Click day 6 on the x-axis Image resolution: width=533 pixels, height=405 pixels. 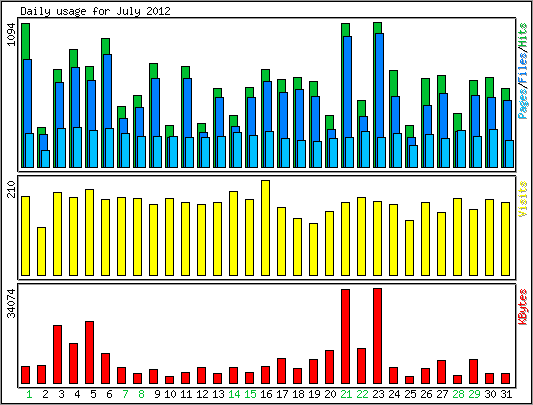point(109,394)
